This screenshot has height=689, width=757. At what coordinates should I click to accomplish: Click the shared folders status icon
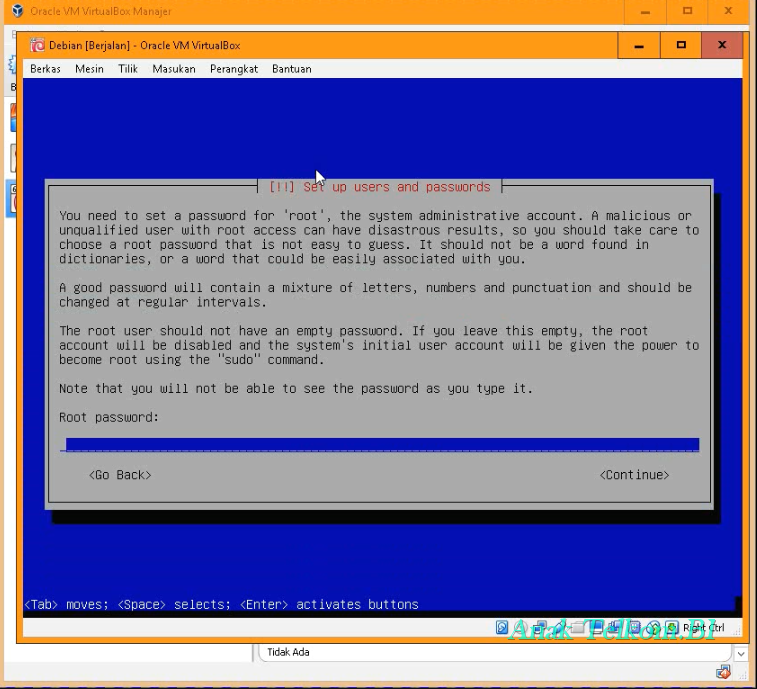coord(577,627)
